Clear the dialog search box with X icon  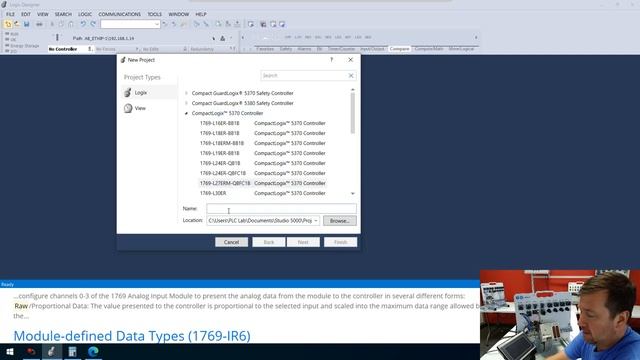(351, 76)
